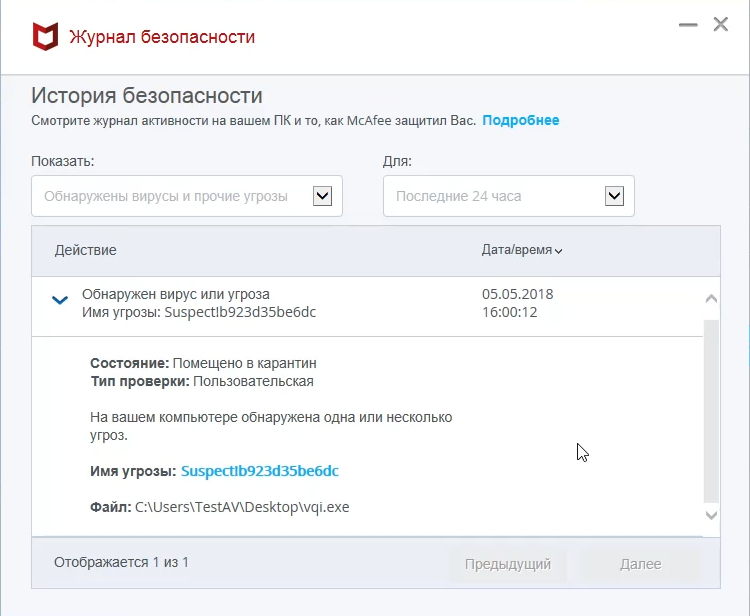The image size is (750, 616).
Task: Minimize the Журнал безопасности window
Action: [x=687, y=25]
